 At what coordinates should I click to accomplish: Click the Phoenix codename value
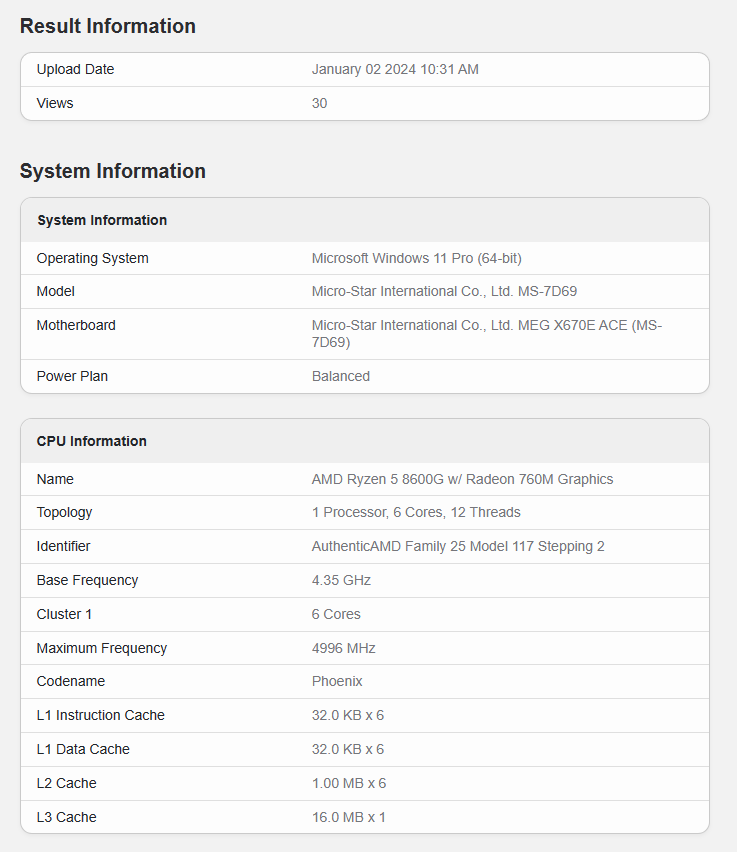[x=337, y=682]
